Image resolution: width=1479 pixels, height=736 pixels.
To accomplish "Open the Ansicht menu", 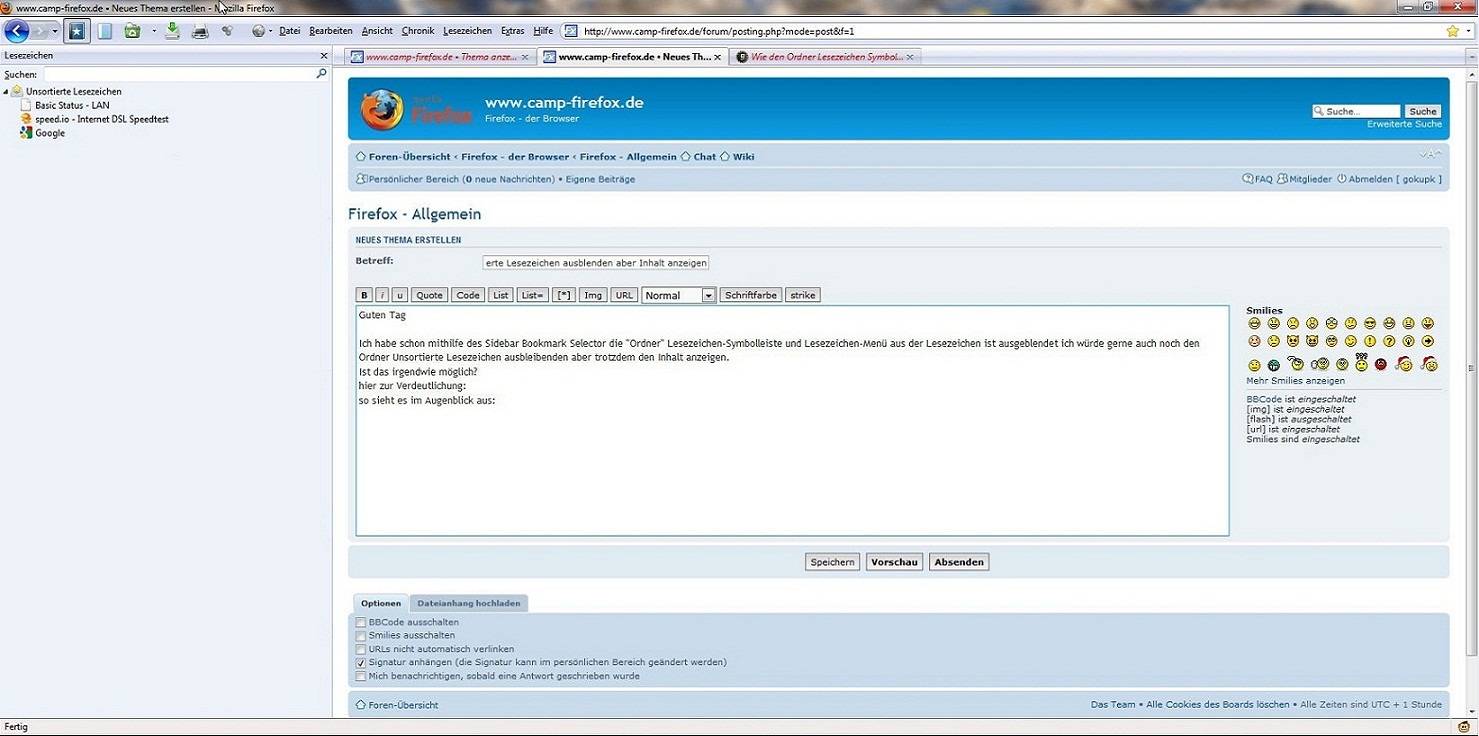I will coord(377,31).
